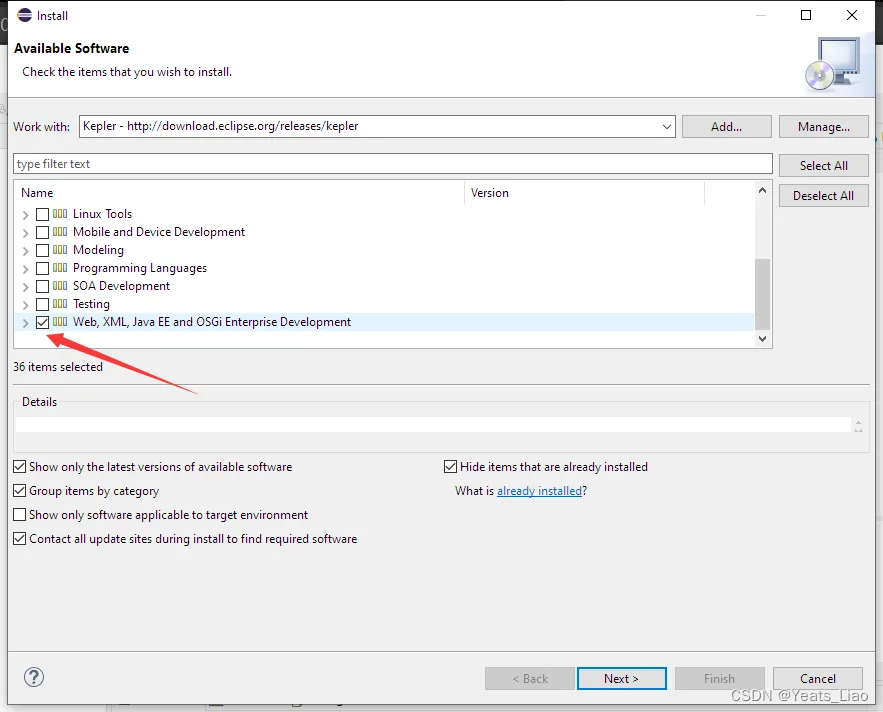Click the Select All button

tap(824, 166)
